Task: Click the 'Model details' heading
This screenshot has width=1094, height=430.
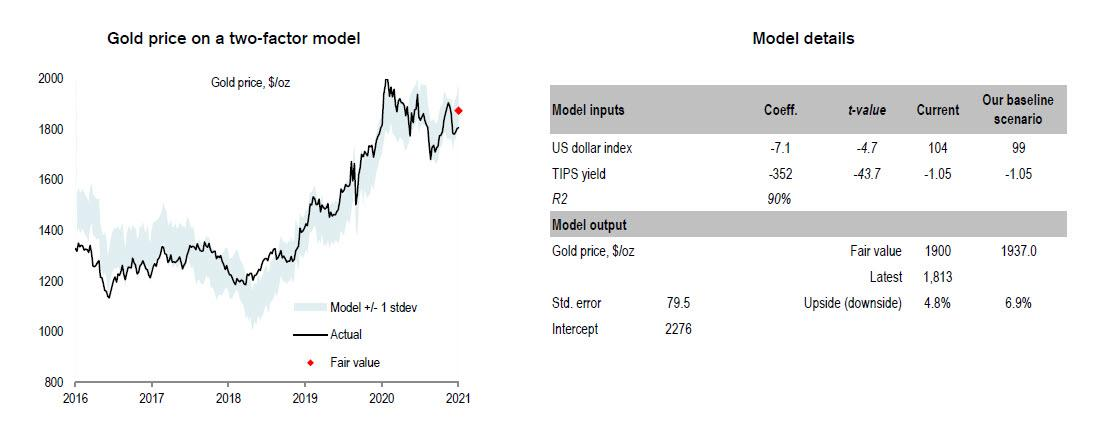Action: point(803,39)
